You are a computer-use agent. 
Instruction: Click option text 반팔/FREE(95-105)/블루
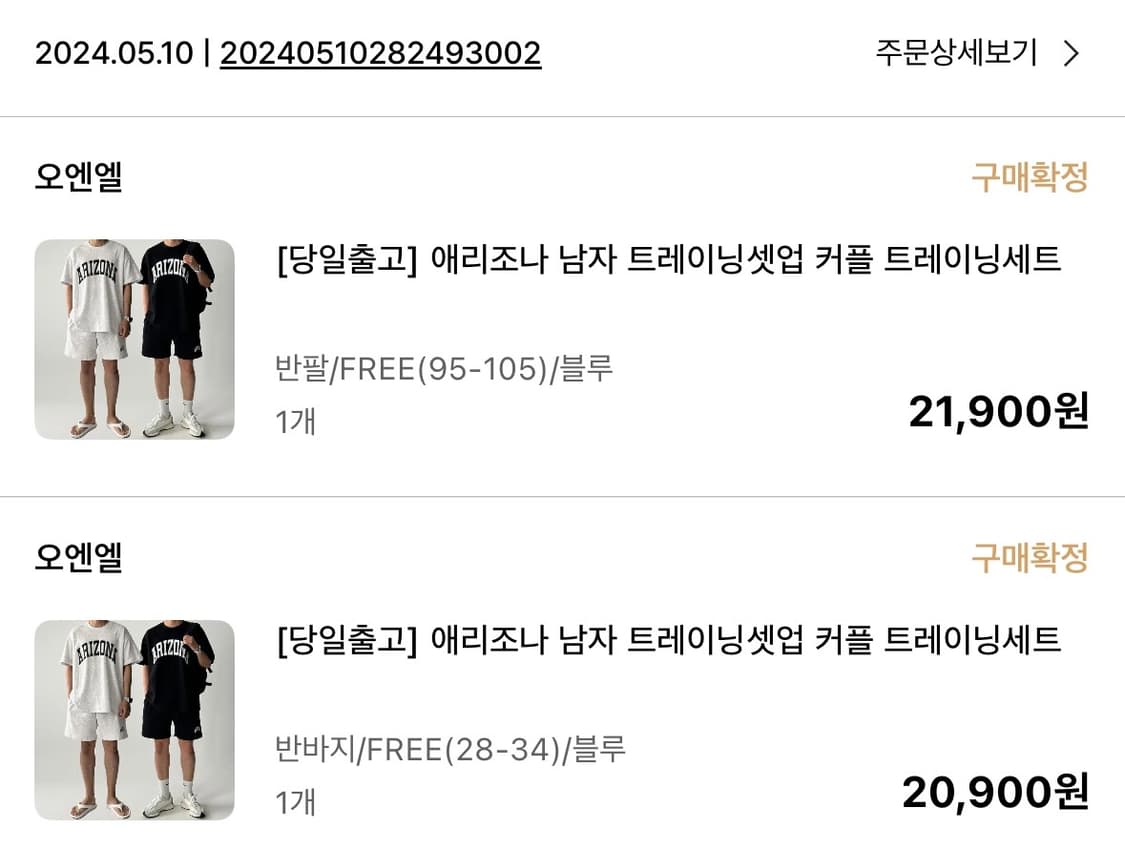click(x=443, y=369)
